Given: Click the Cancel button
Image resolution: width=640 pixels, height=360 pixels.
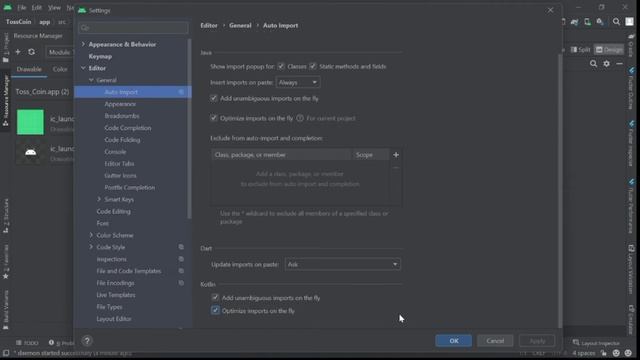Looking at the screenshot, I should click(x=495, y=340).
